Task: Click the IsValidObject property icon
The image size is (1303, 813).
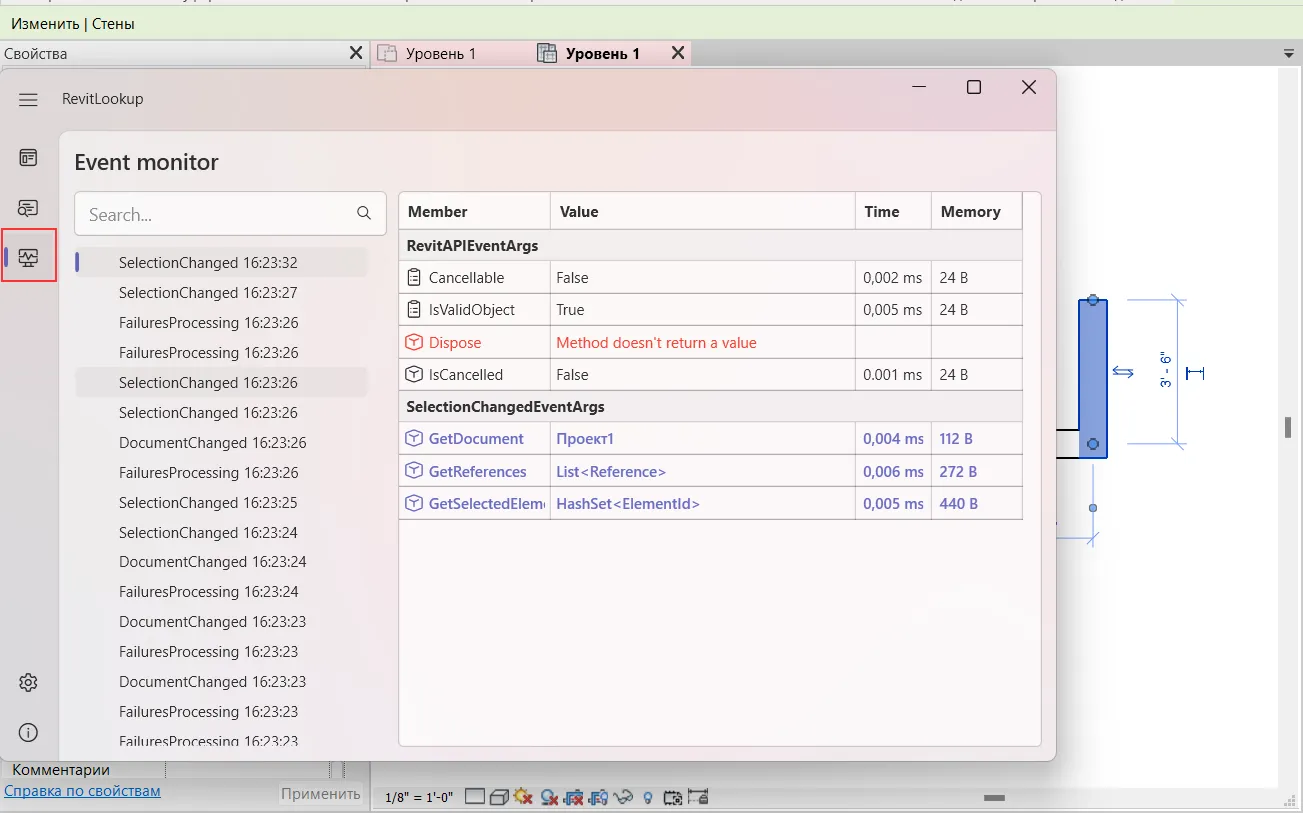Action: point(414,310)
